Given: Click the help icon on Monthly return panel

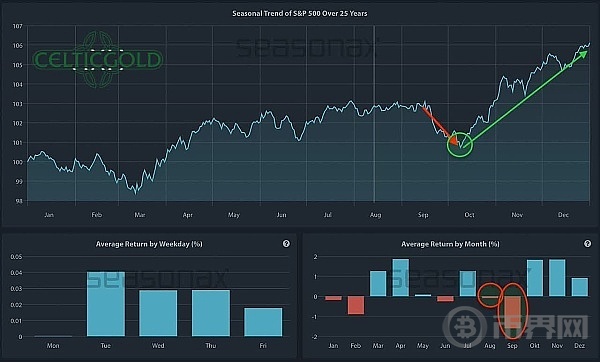Looking at the screenshot, I should [587, 244].
